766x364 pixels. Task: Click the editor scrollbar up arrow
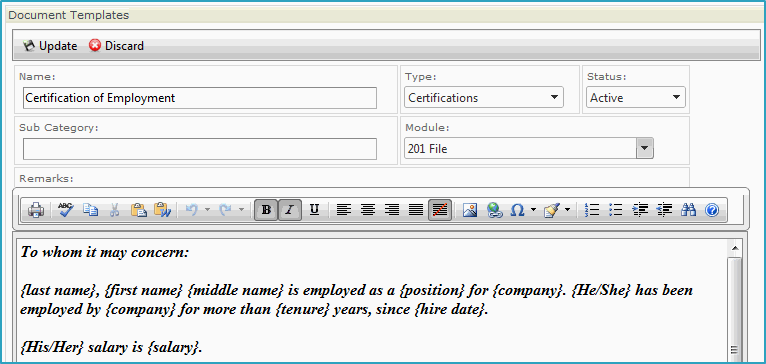coord(734,249)
